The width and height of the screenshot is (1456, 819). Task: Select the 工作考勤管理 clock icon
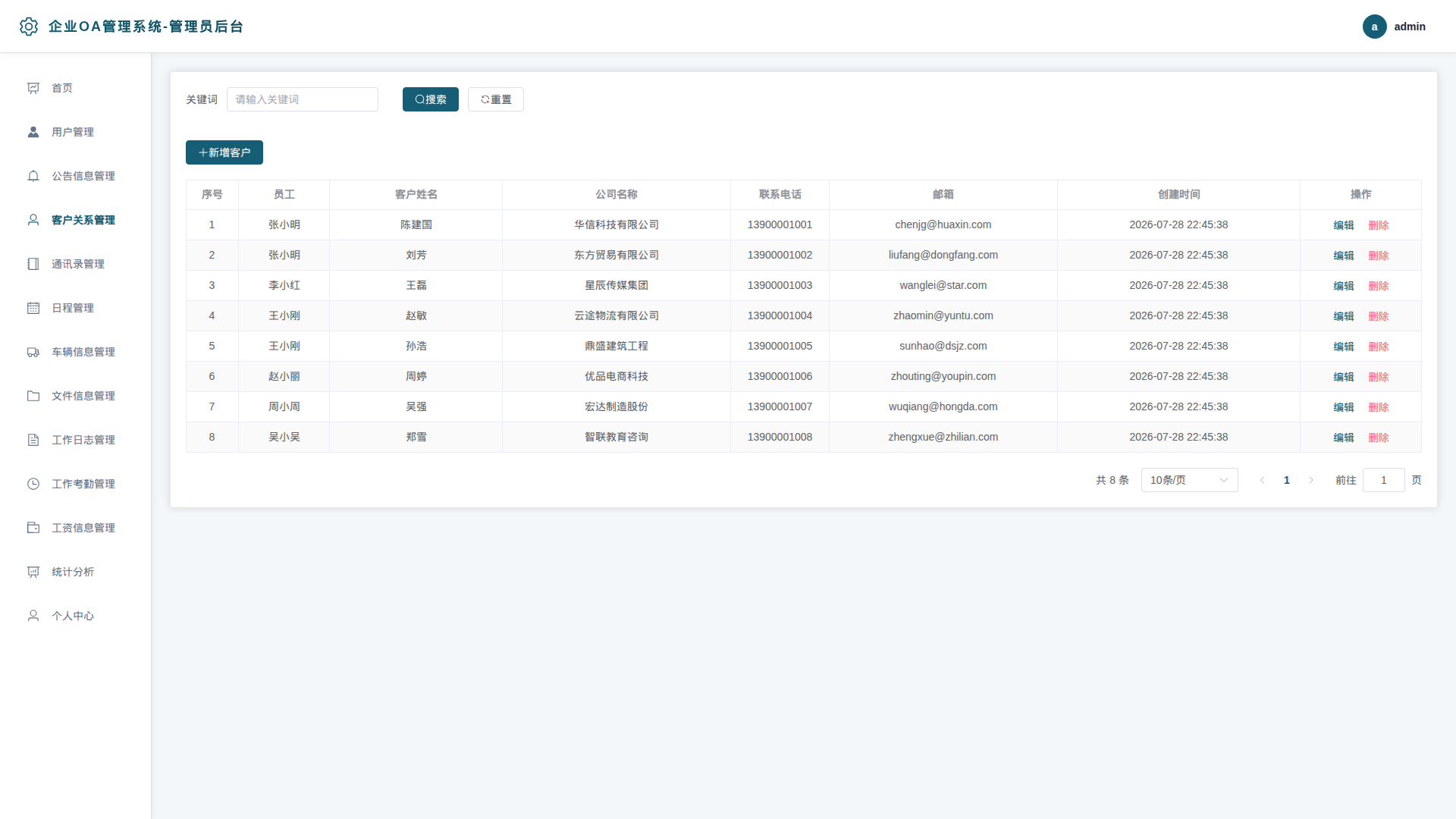33,484
